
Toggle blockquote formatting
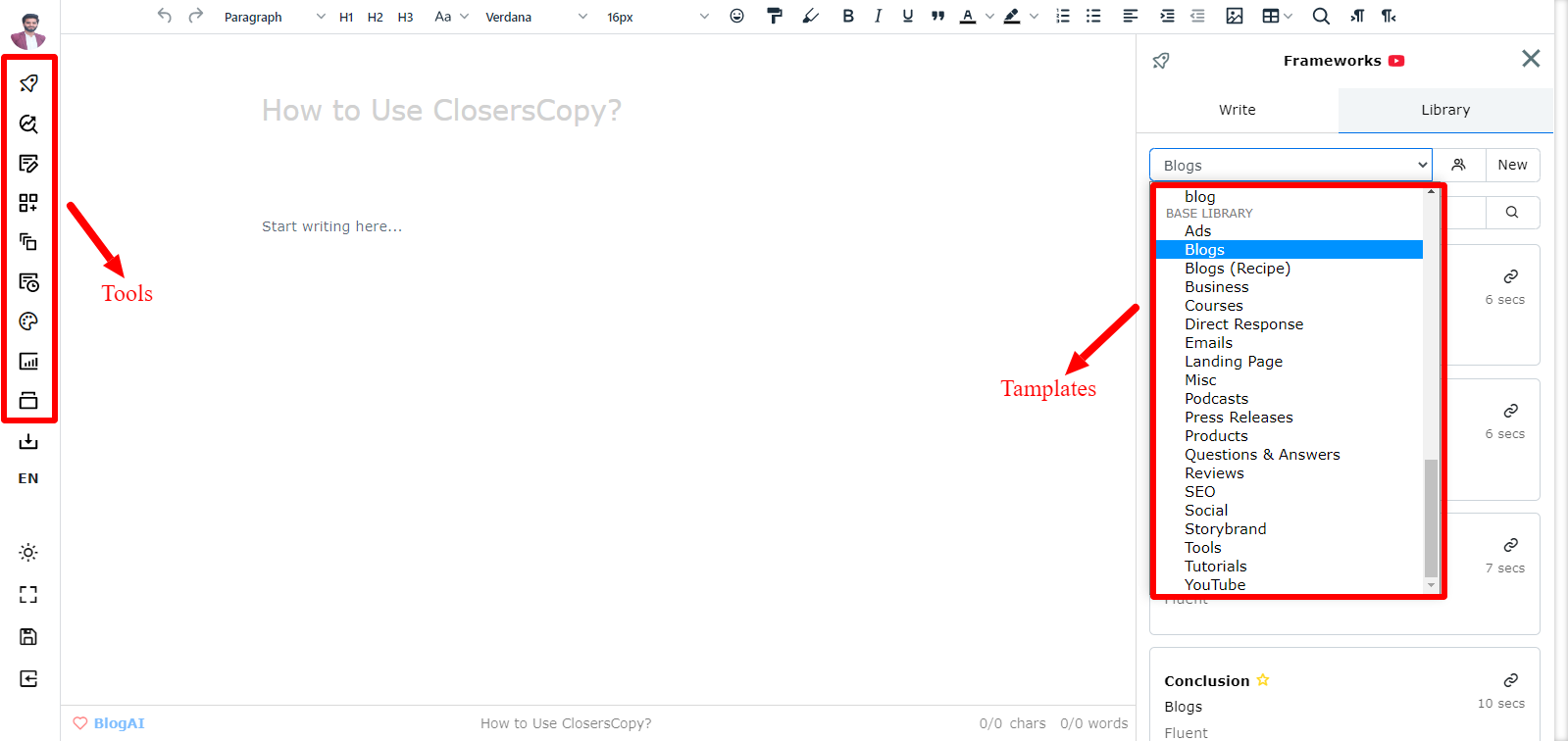coord(937,16)
